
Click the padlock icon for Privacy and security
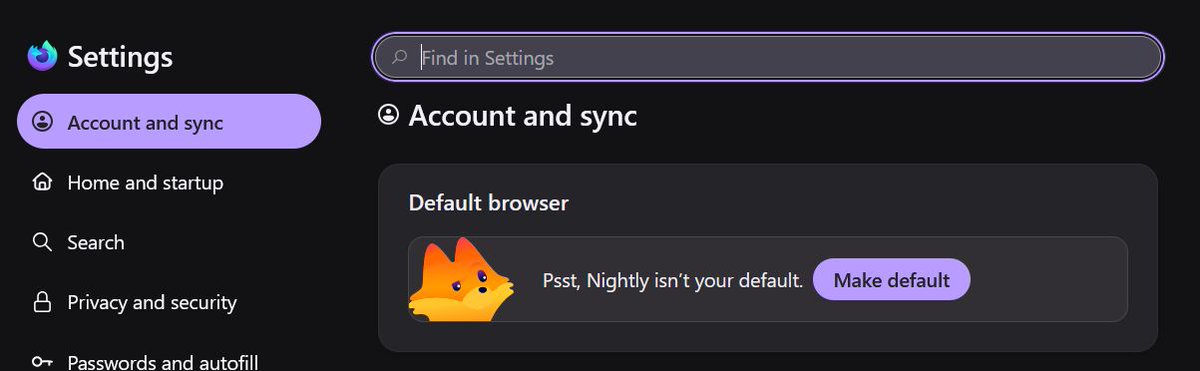(x=42, y=302)
